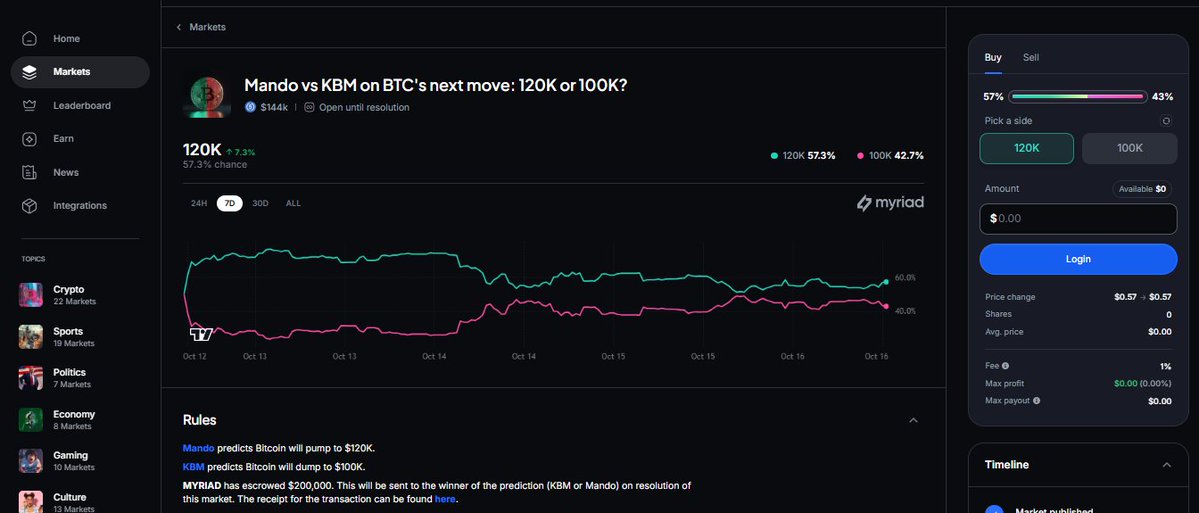
Task: Click the Login button
Action: click(x=1078, y=259)
